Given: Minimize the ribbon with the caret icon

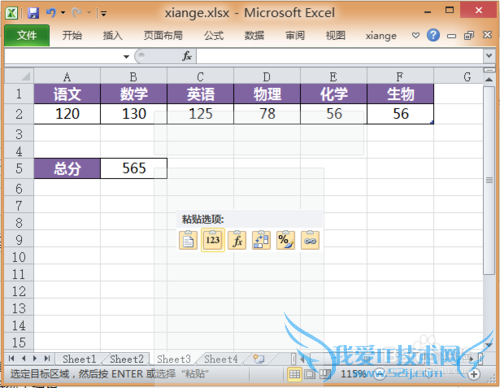Looking at the screenshot, I should pyautogui.click(x=415, y=35).
